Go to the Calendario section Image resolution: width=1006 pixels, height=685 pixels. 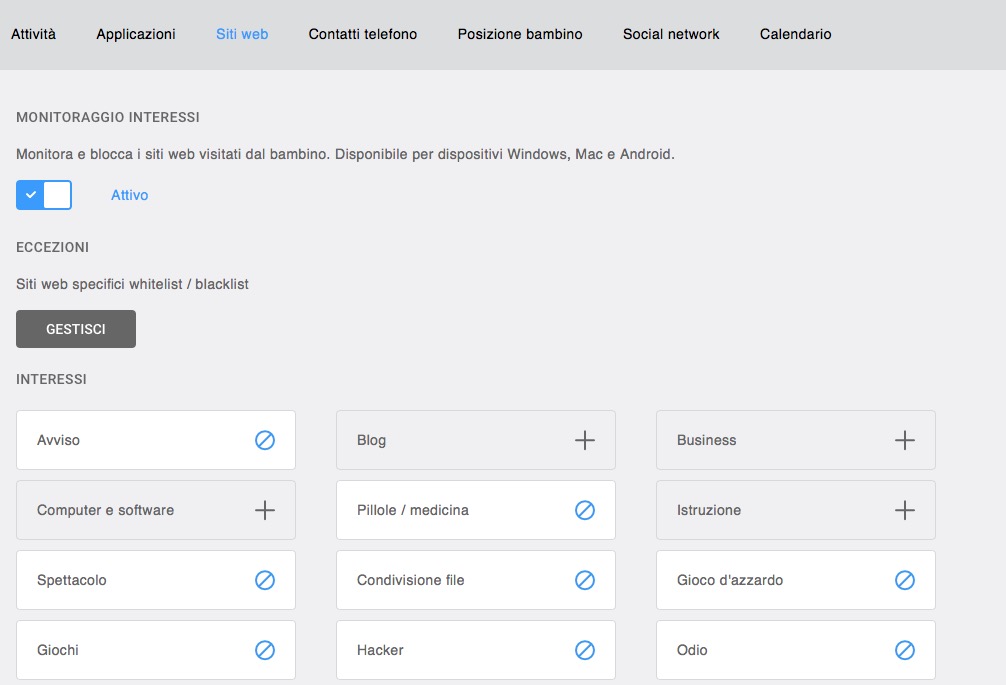pos(794,33)
